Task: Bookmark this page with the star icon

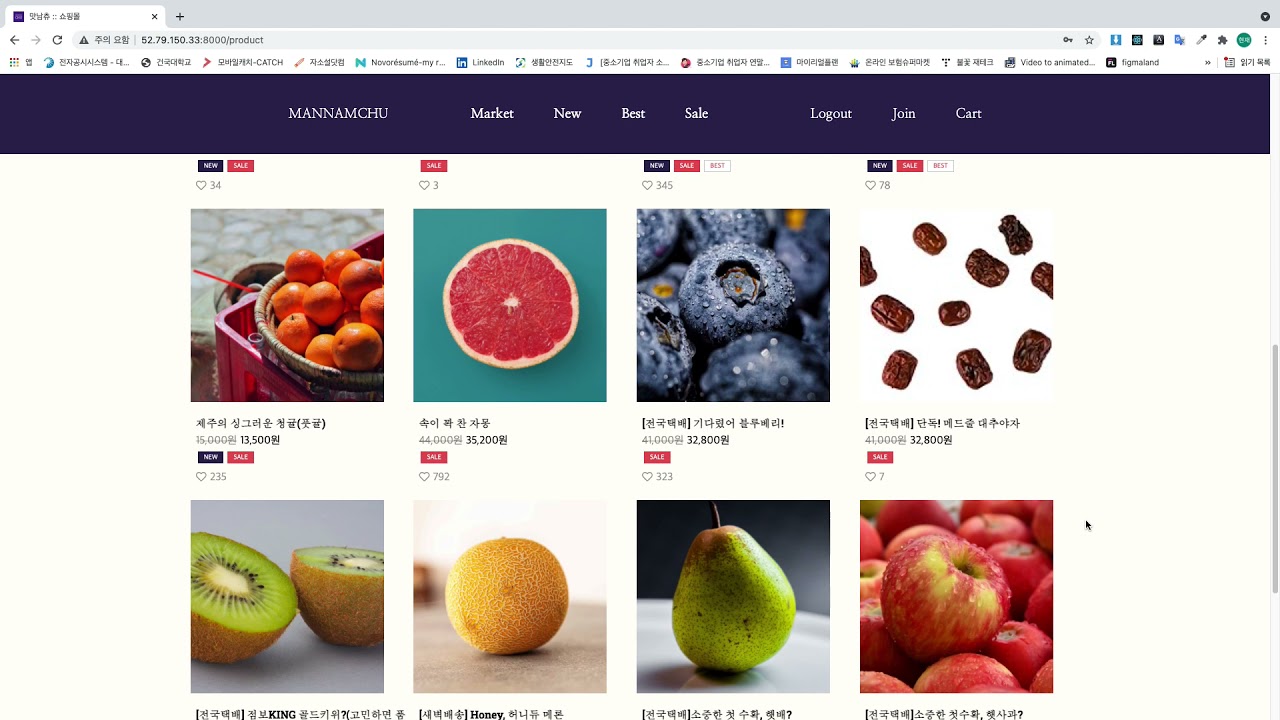Action: pos(1089,40)
